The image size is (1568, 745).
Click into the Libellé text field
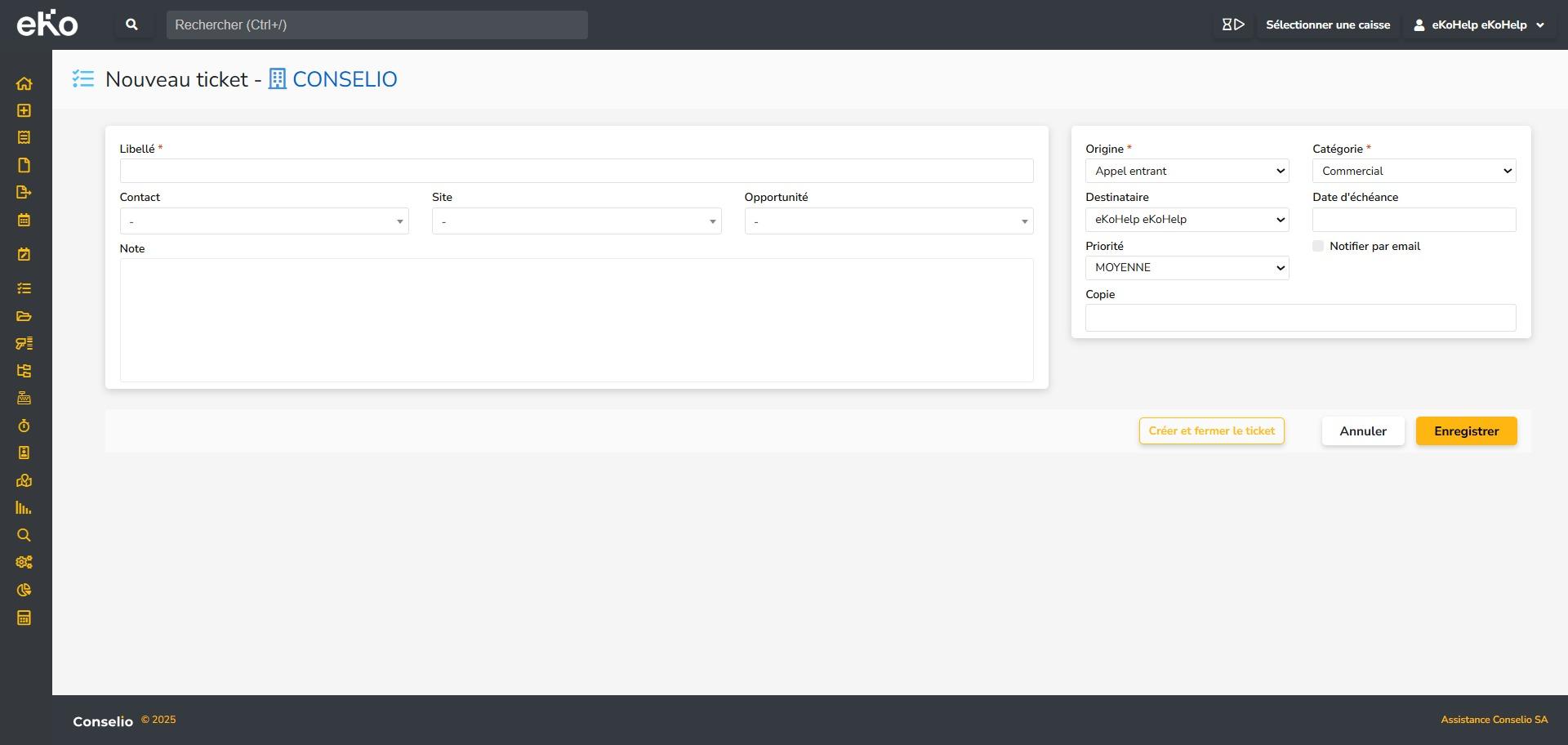(576, 171)
